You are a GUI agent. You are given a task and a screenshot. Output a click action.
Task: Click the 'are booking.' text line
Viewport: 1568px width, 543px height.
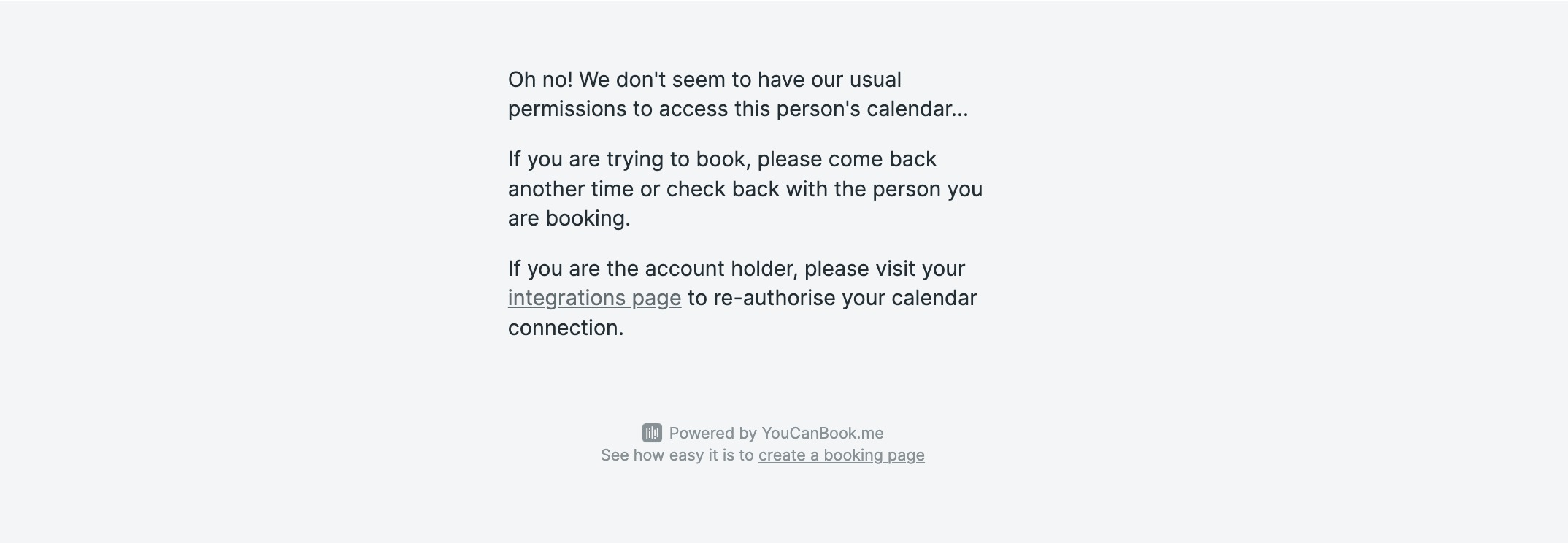(x=569, y=218)
